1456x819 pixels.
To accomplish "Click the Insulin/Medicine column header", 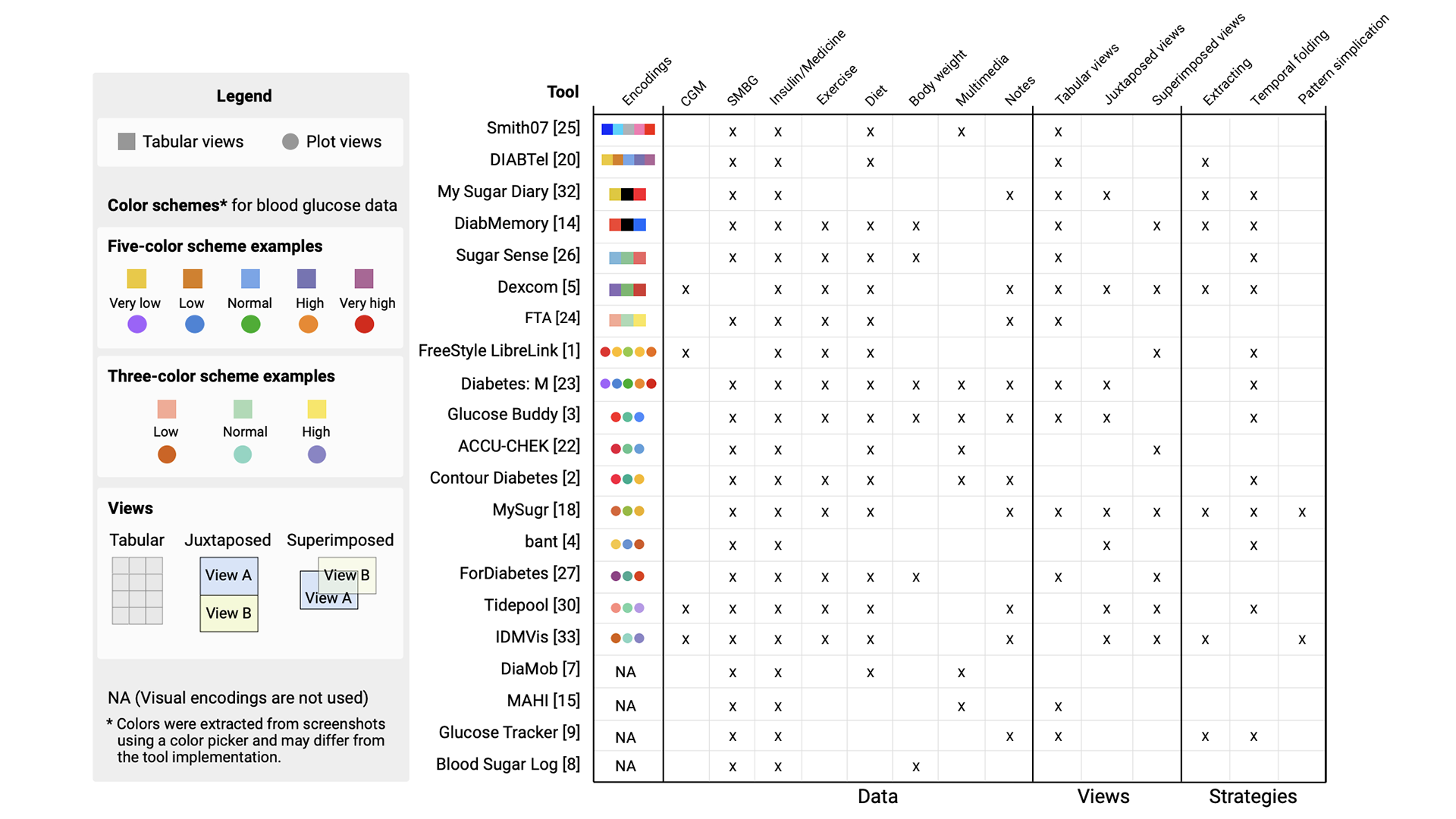I will (807, 67).
